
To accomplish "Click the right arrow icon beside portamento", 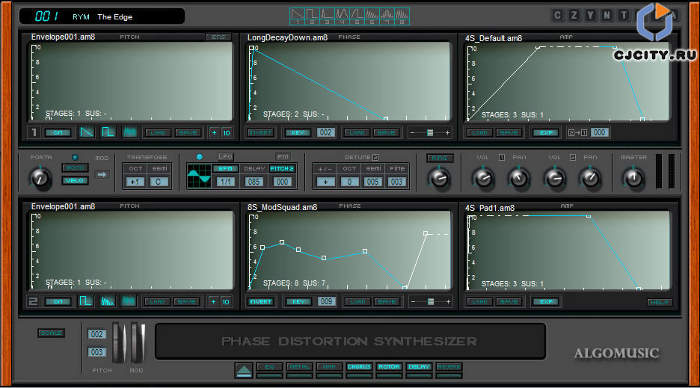I will (x=102, y=175).
